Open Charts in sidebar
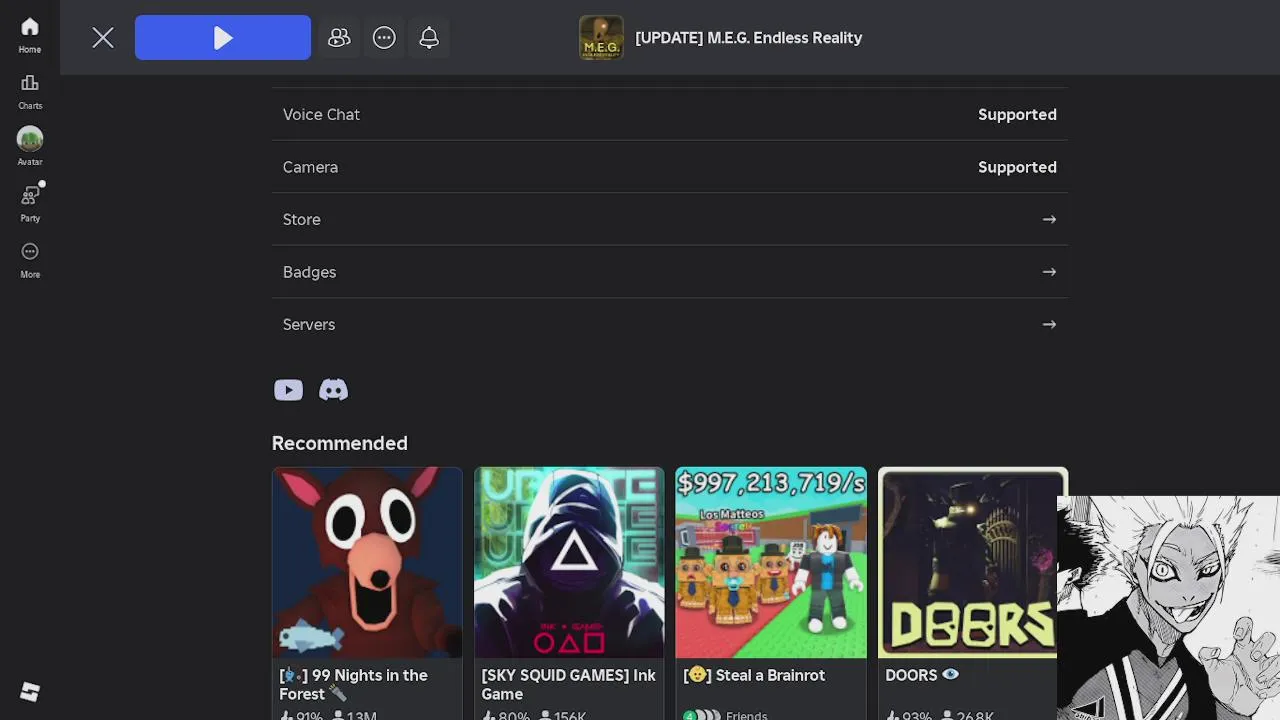1280x720 pixels. 30,91
